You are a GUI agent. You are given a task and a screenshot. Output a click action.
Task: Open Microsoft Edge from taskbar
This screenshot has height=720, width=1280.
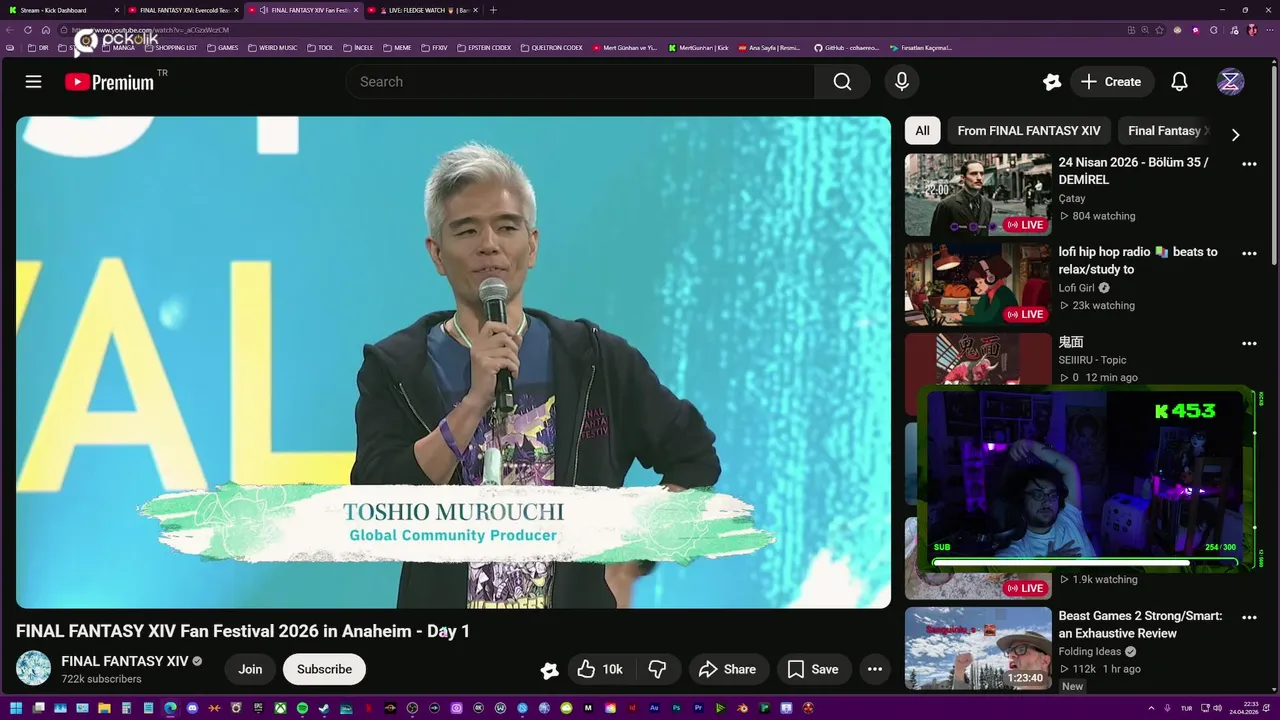170,708
